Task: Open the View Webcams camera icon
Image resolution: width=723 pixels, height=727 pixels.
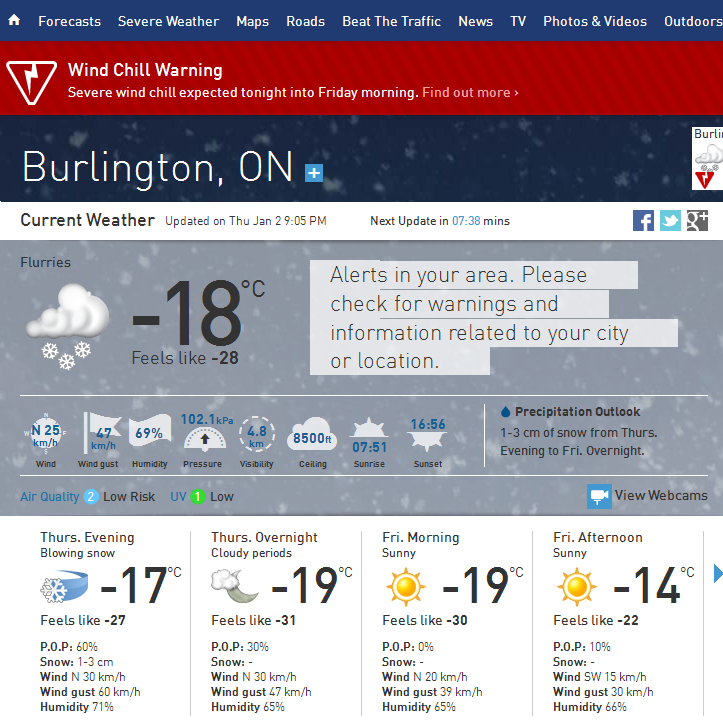Action: click(599, 496)
